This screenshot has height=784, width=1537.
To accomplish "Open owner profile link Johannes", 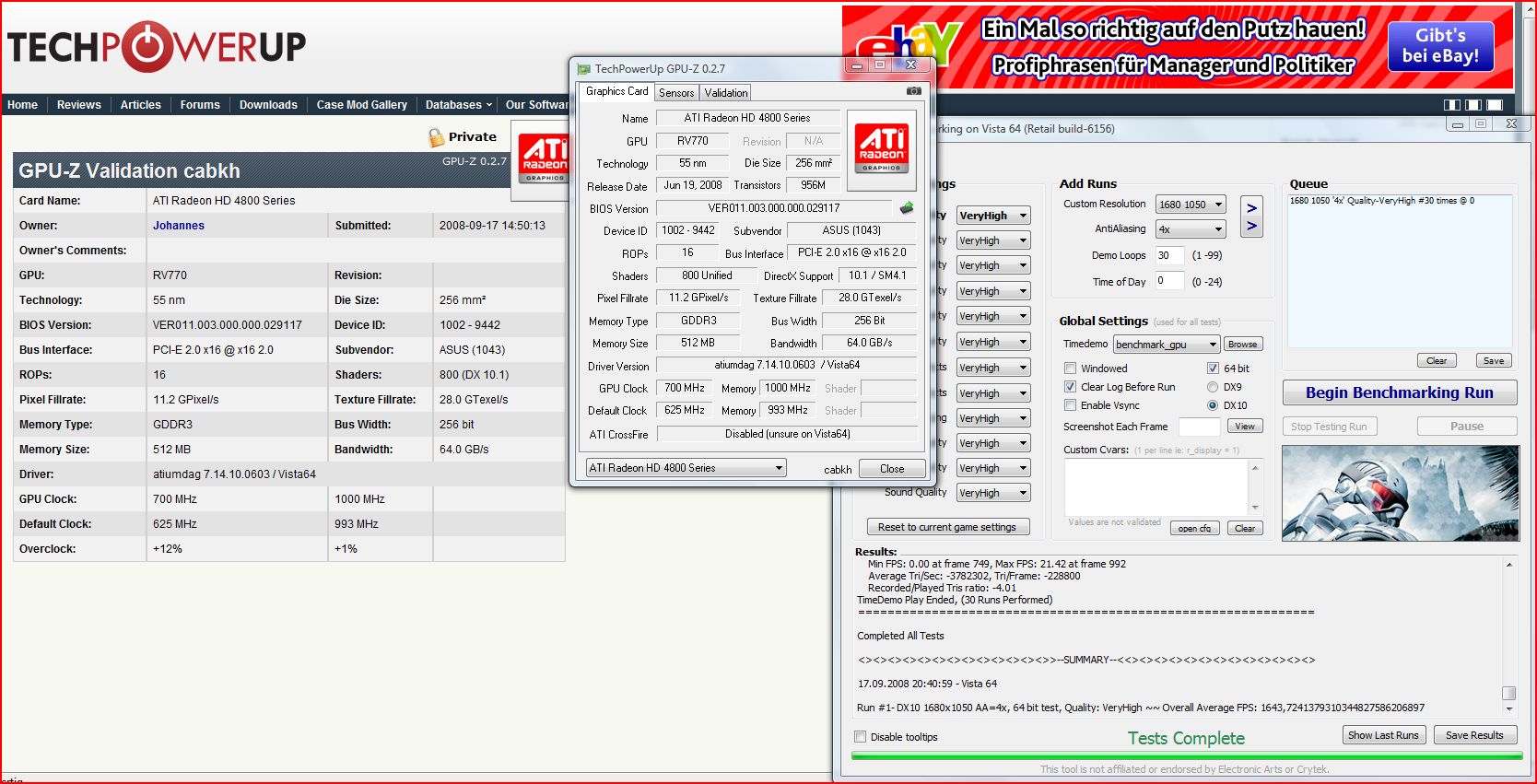I will tap(179, 226).
